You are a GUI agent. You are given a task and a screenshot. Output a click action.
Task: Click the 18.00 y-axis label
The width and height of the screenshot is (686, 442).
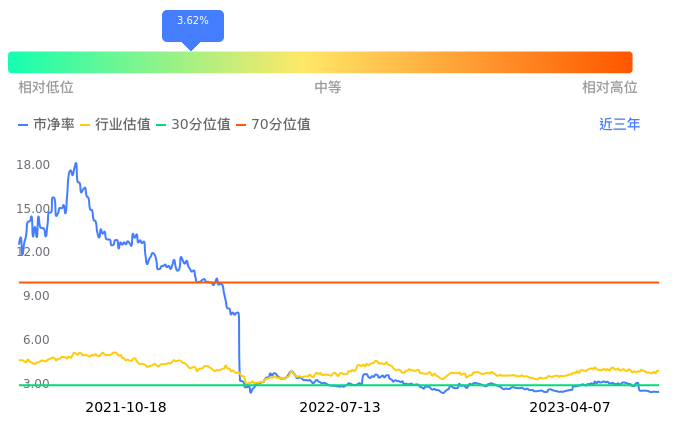pos(34,165)
